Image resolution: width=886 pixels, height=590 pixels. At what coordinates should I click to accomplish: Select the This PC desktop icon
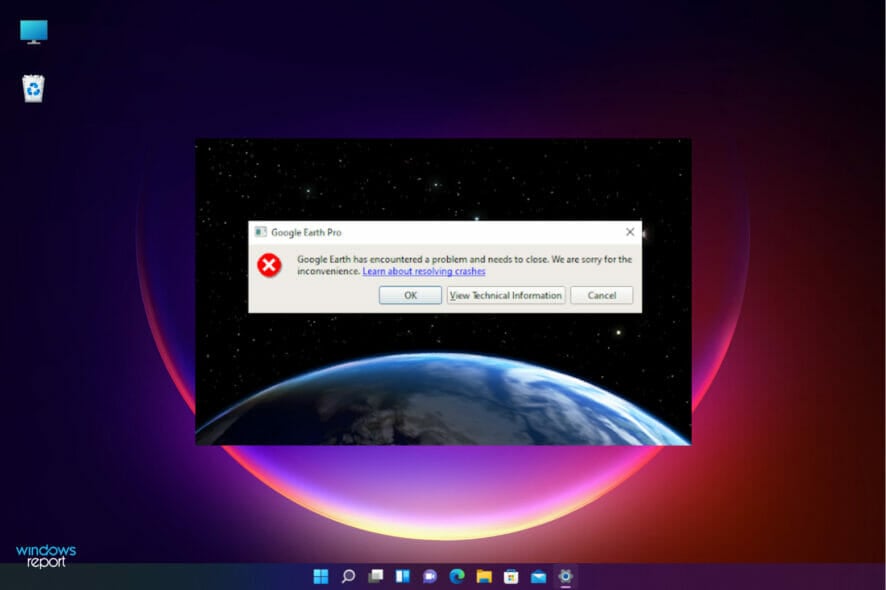coord(34,32)
